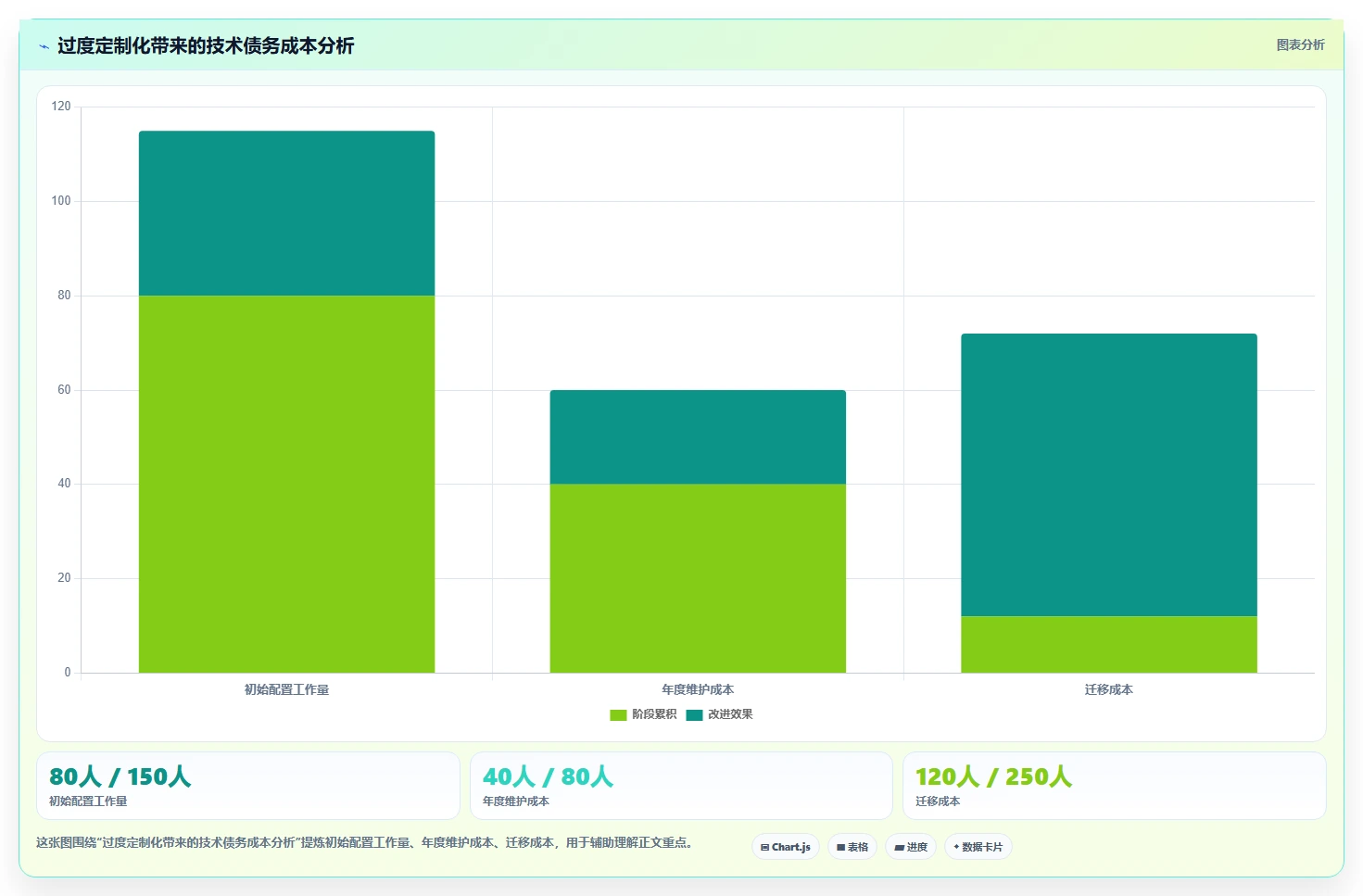This screenshot has width=1363, height=896.
Task: Click the teal segment of 年度维护成本 bar
Action: (x=698, y=436)
